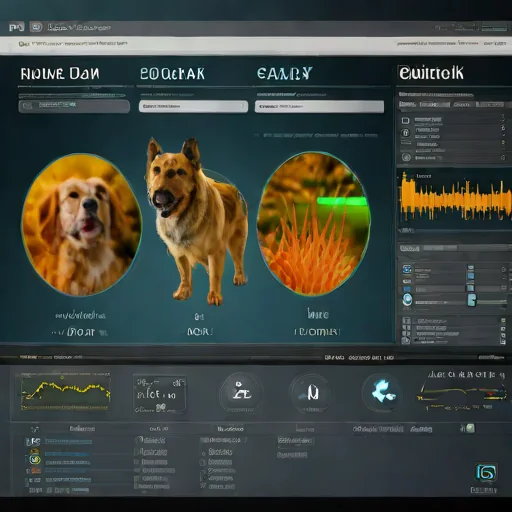Select the highlighted tab below the waveform panel
The width and height of the screenshot is (512, 512).
tap(409, 248)
